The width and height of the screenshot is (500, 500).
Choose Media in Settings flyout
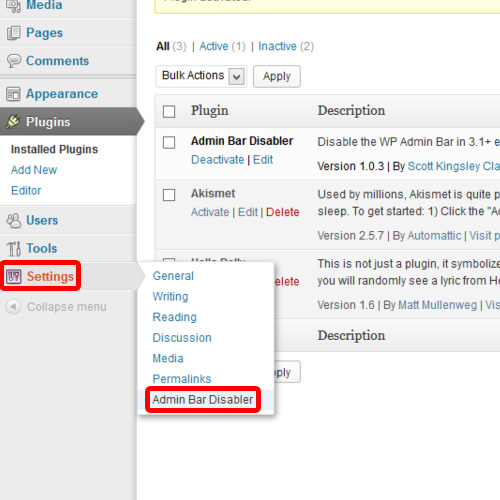[168, 358]
